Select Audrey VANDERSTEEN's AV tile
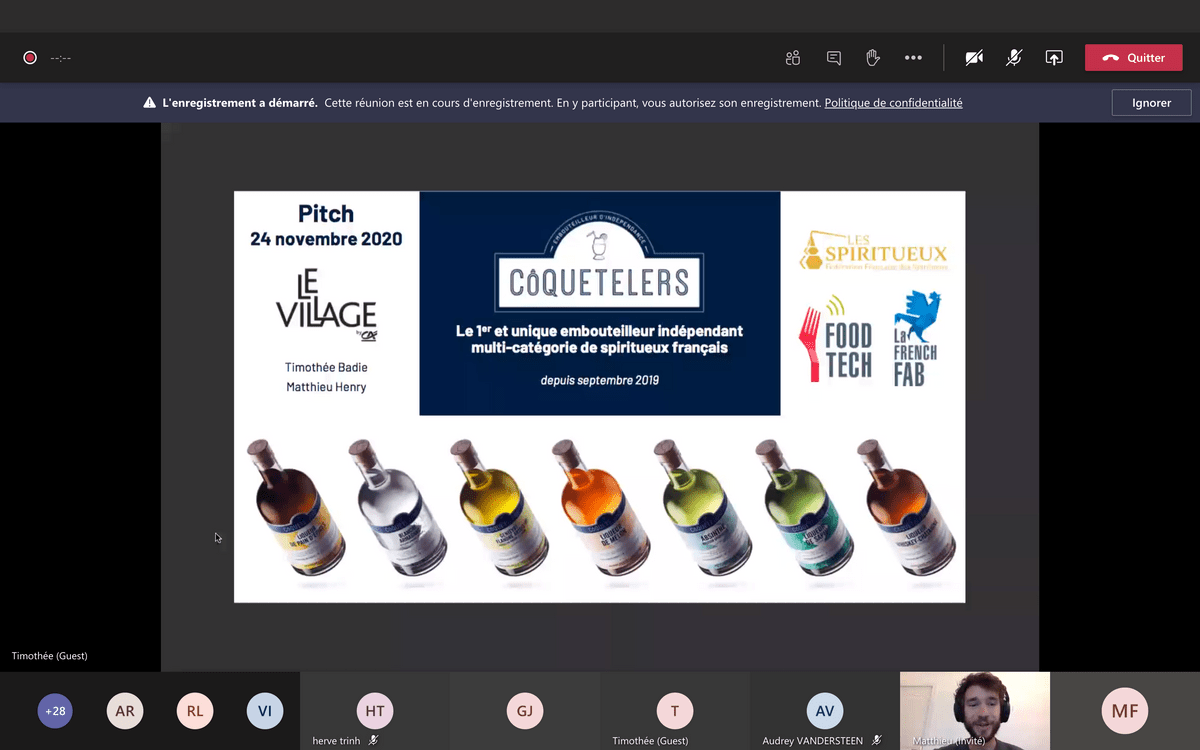1200x750 pixels. [824, 711]
